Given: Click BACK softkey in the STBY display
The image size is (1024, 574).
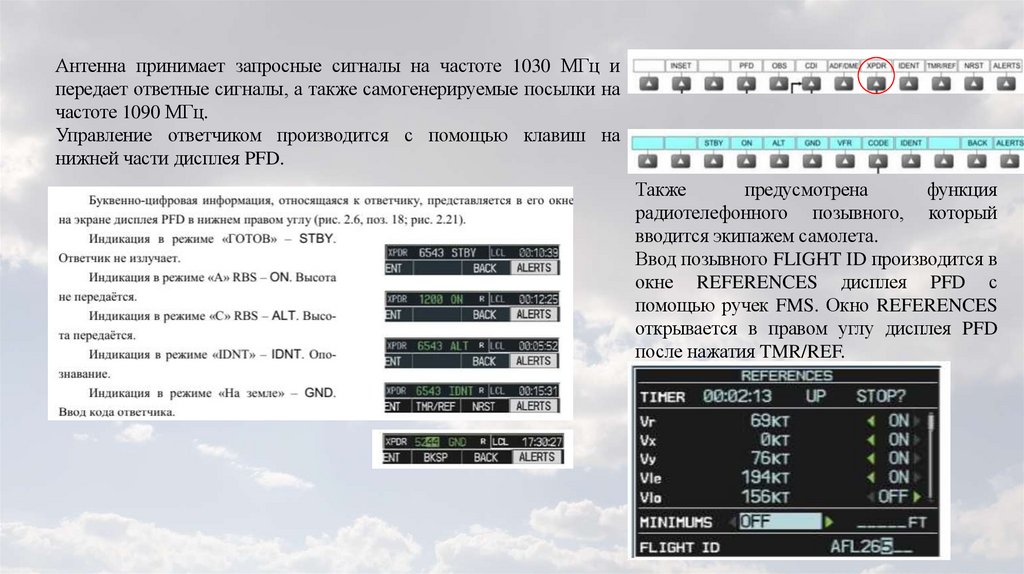Looking at the screenshot, I should pos(485,268).
